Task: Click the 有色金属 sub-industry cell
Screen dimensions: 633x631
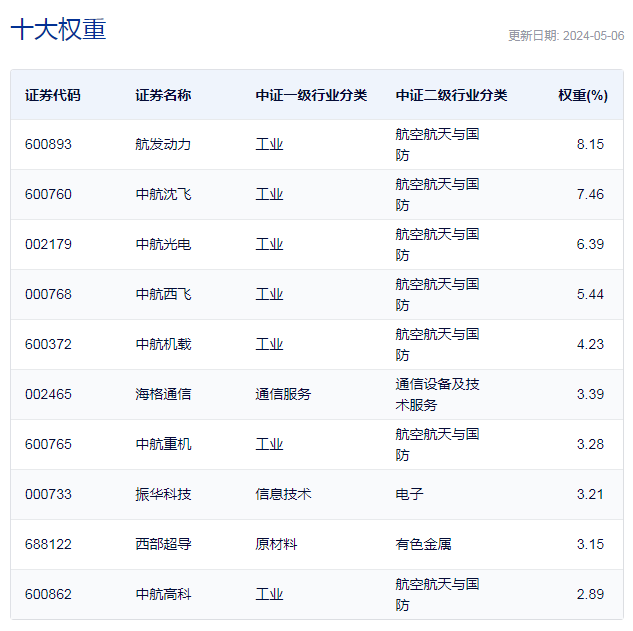Action: pyautogui.click(x=423, y=544)
